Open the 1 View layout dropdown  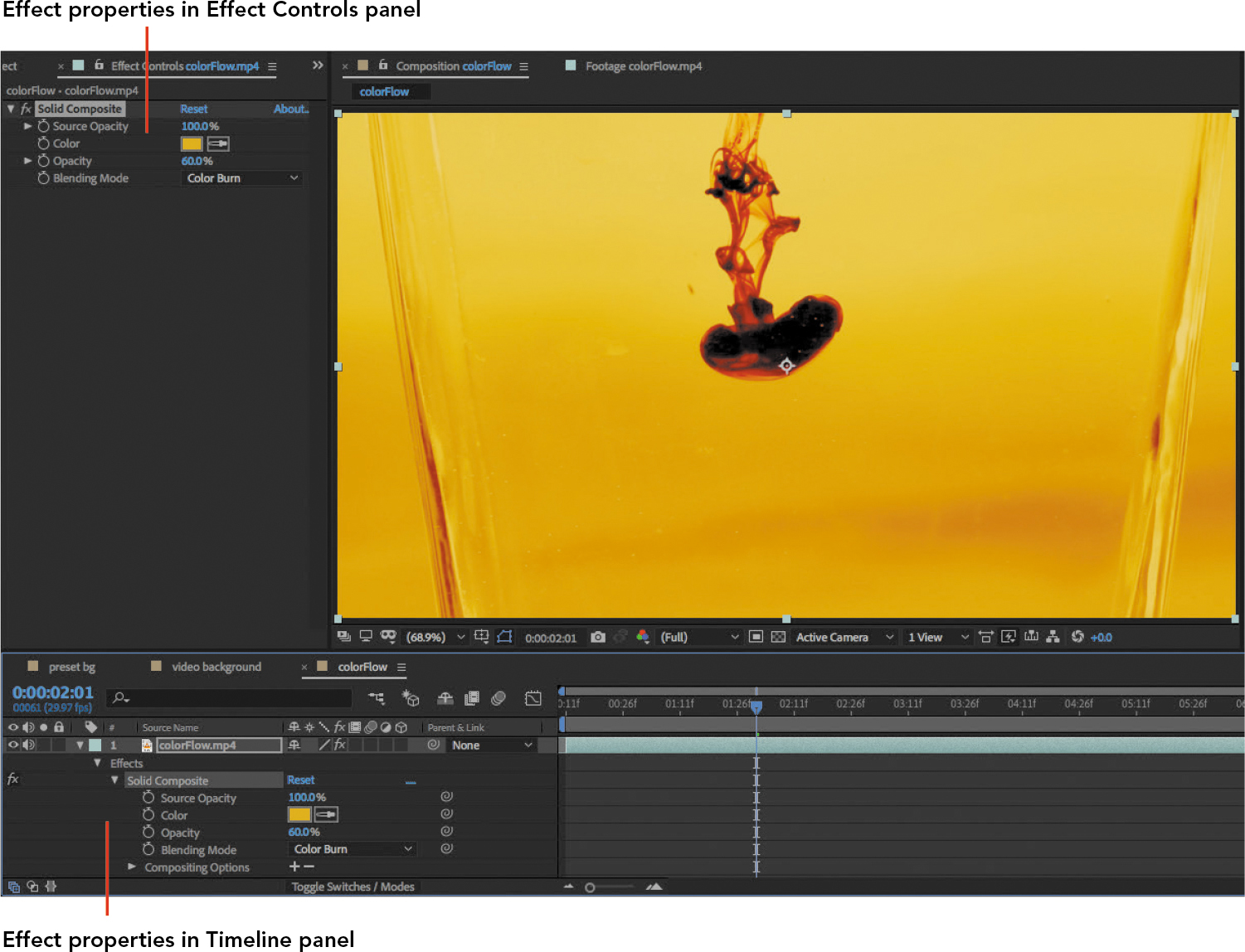pos(938,637)
